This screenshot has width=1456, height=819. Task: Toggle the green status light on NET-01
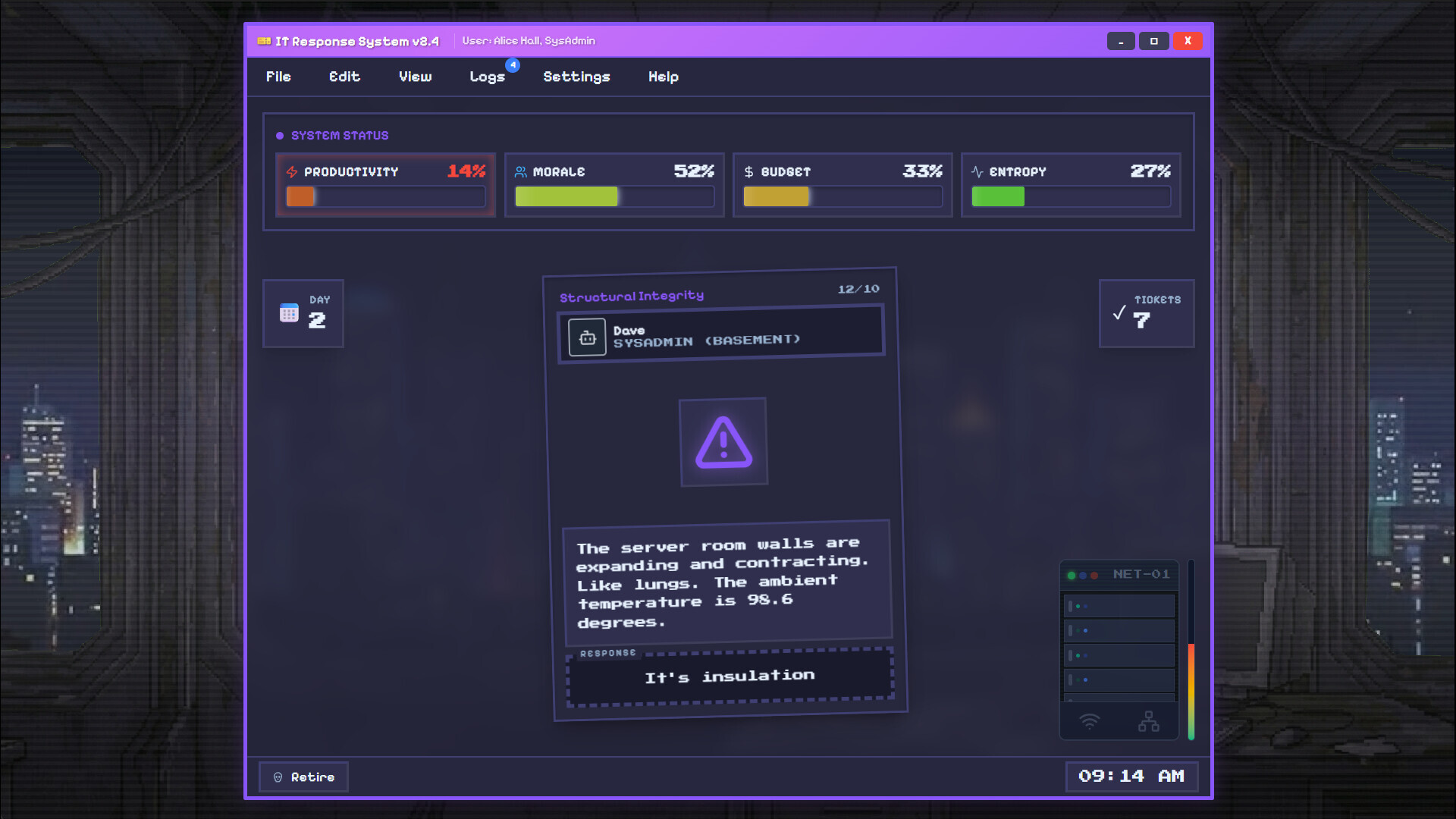pos(1072,575)
